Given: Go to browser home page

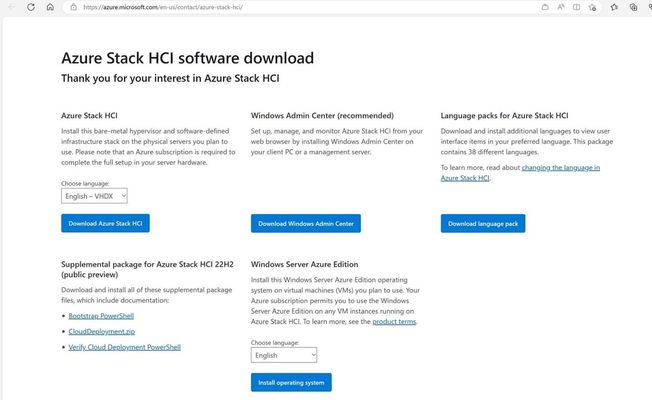Looking at the screenshot, I should (x=50, y=7).
